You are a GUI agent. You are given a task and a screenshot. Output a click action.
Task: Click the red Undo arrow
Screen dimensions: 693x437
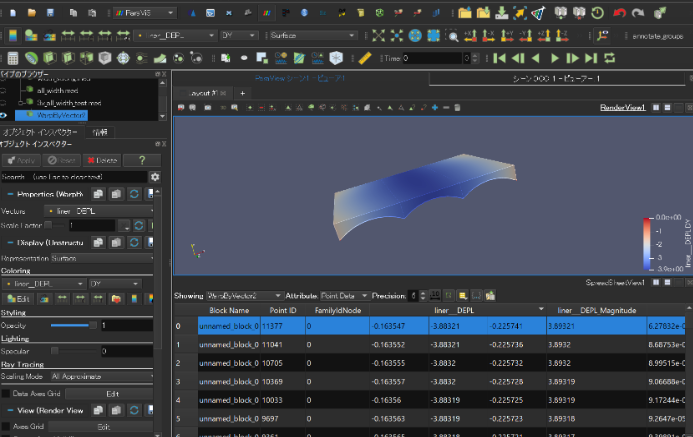coord(621,13)
